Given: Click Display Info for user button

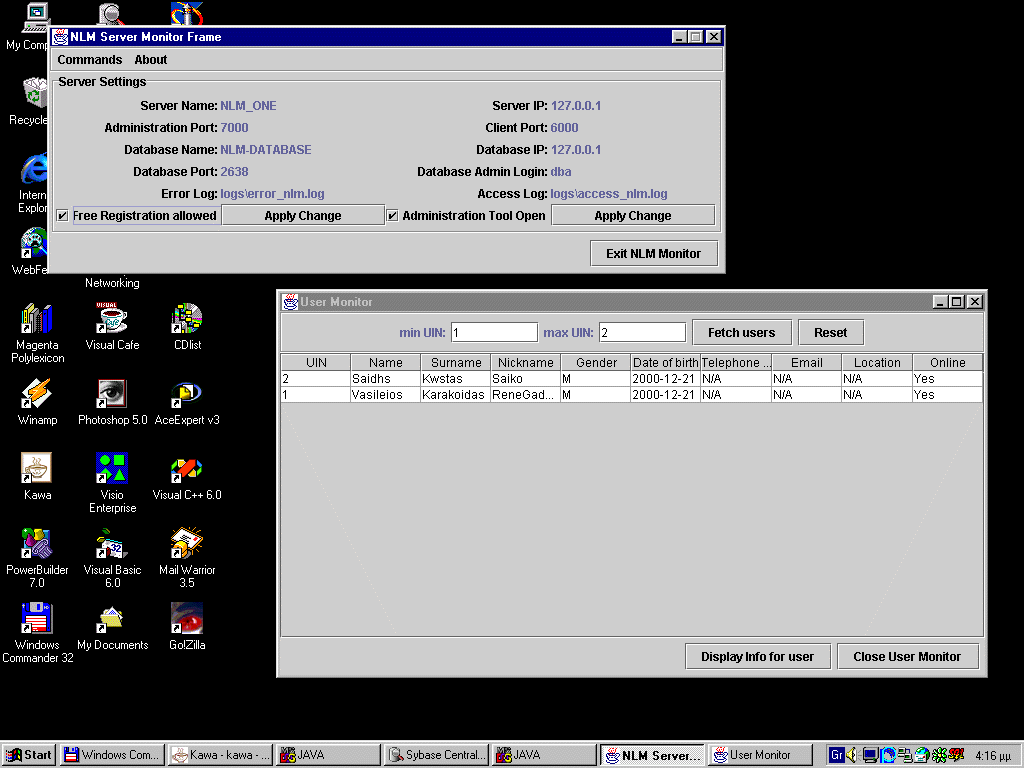Looking at the screenshot, I should [x=758, y=656].
